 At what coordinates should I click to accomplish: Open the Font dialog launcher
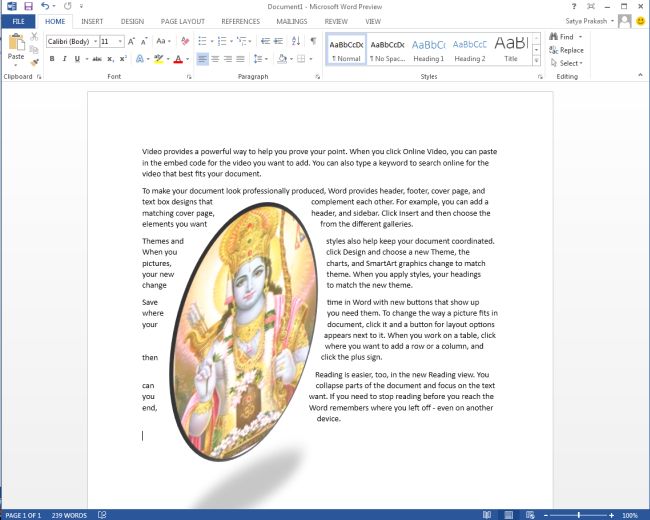[189, 77]
